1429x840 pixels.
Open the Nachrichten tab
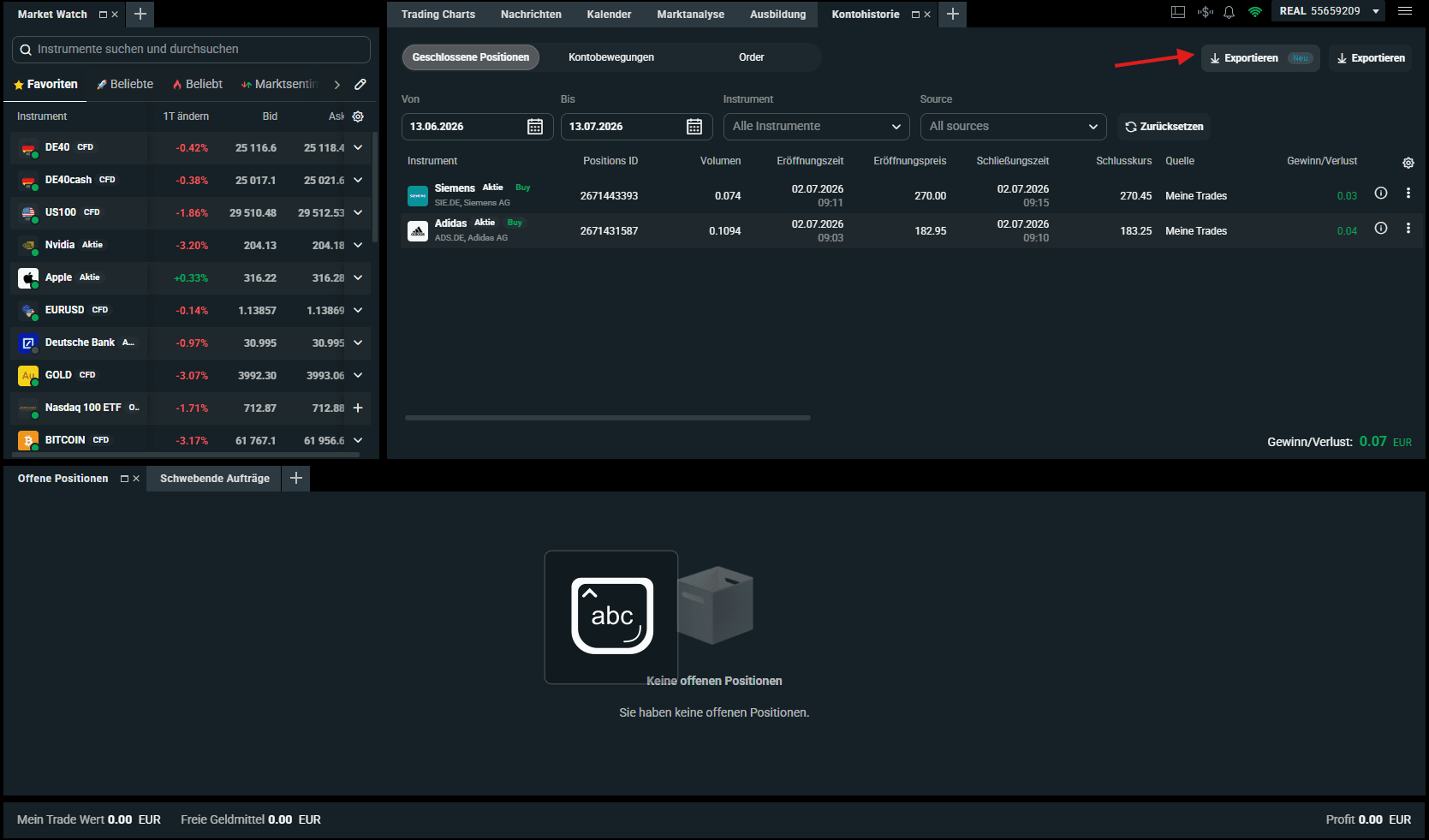531,15
